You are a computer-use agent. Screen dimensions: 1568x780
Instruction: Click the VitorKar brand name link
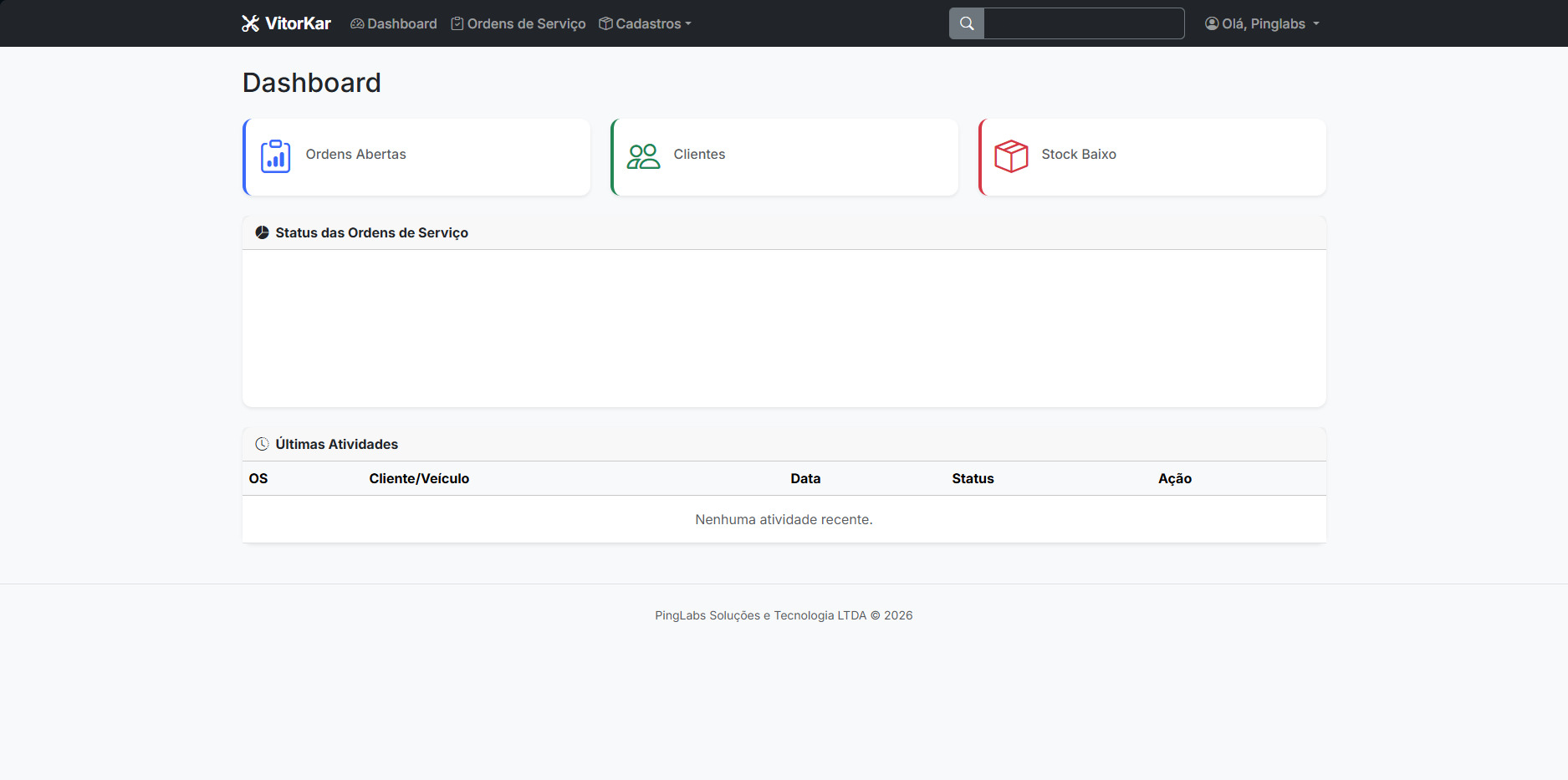[x=298, y=23]
